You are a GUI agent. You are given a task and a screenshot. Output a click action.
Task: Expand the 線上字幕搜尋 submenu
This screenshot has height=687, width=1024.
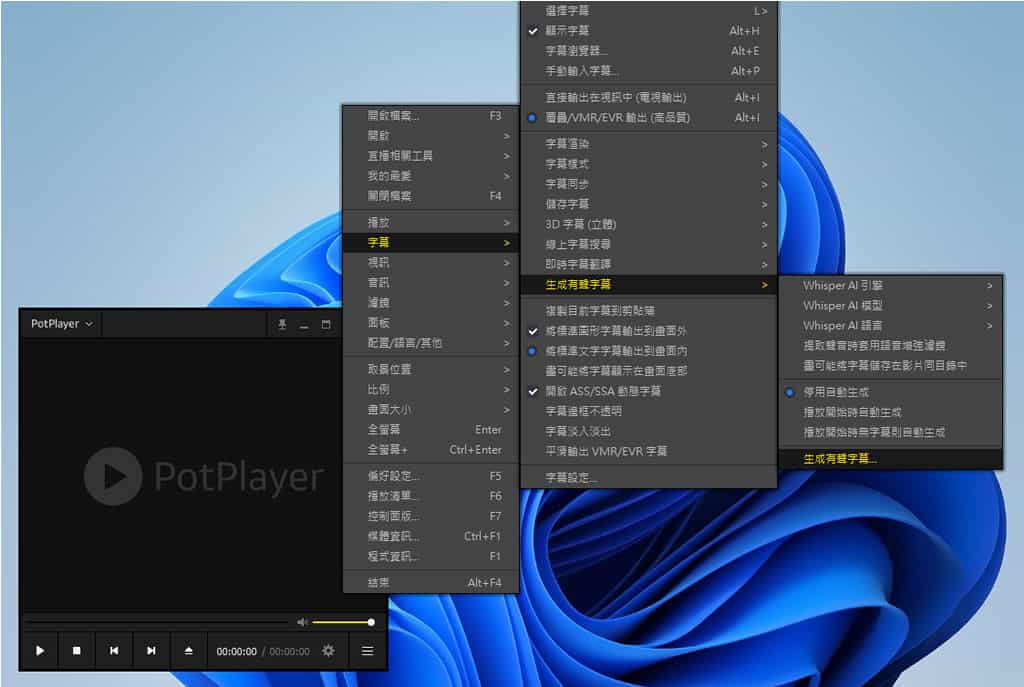(648, 244)
